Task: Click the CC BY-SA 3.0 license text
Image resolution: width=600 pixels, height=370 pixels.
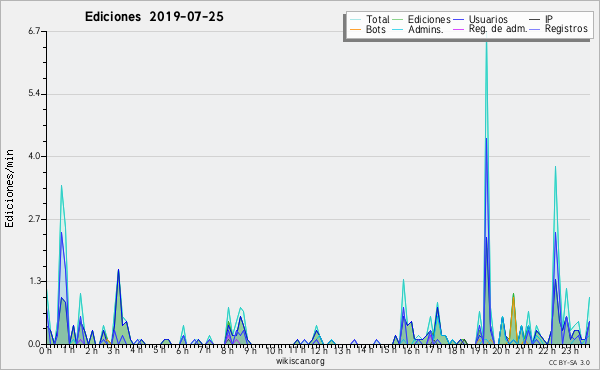Action: coord(569,362)
